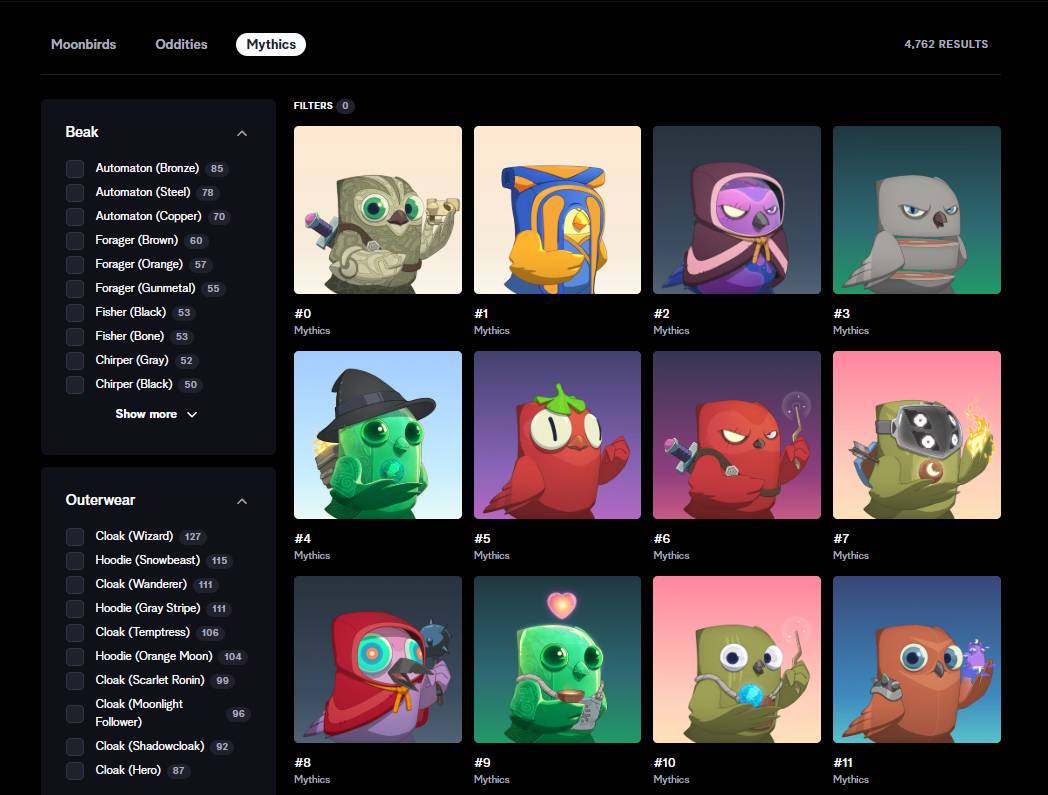Enable the Automaton (Bronze) beak filter
Image resolution: width=1048 pixels, height=795 pixels.
75,169
